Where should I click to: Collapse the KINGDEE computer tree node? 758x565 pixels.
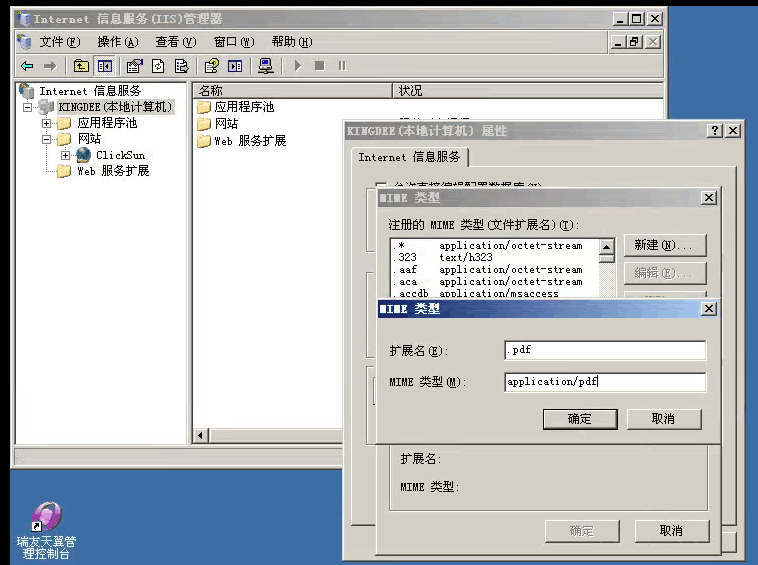[28, 107]
